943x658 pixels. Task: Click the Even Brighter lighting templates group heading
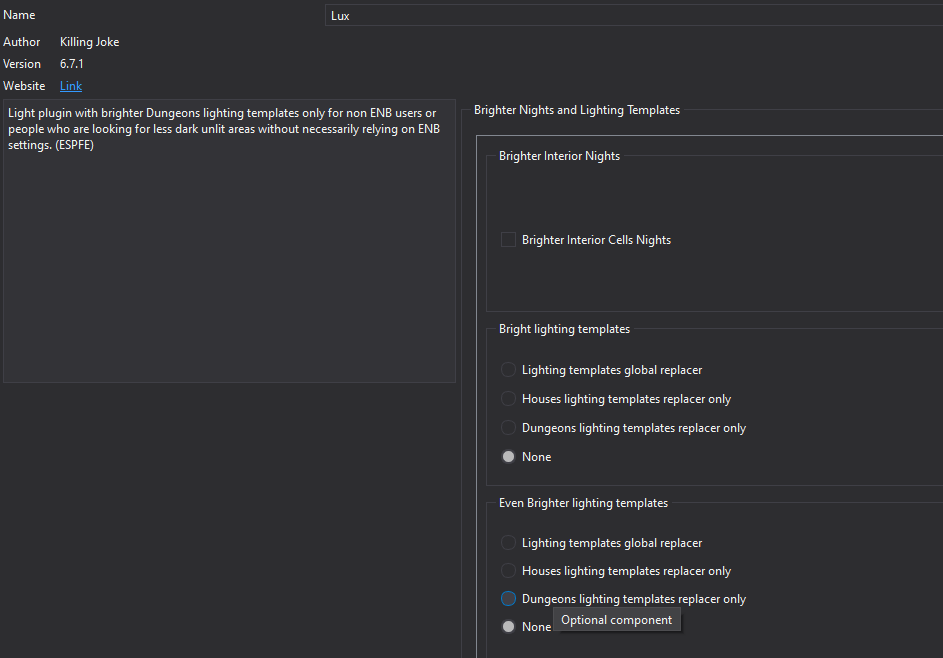tap(583, 503)
